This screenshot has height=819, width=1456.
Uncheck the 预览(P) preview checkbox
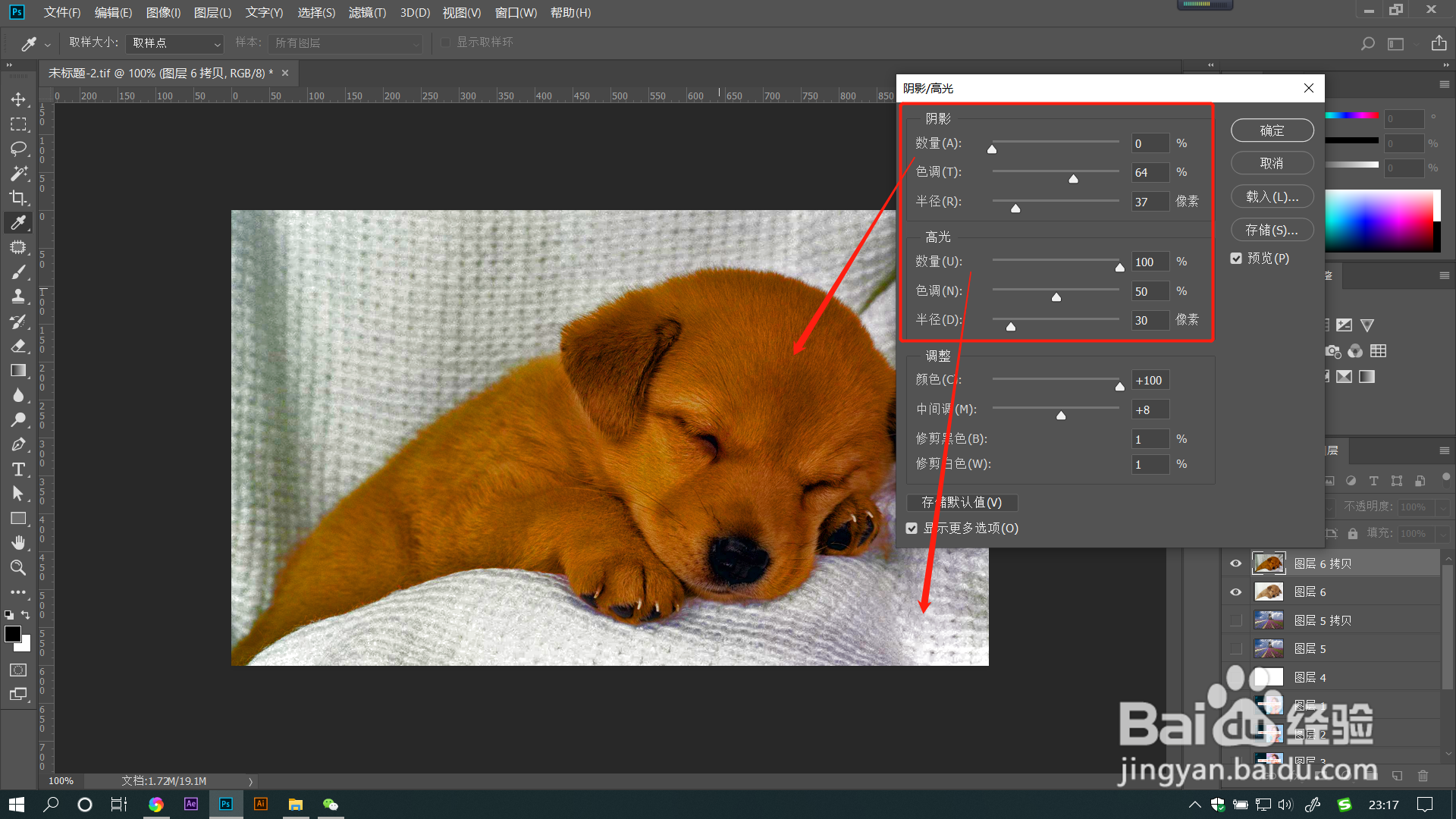[1236, 259]
